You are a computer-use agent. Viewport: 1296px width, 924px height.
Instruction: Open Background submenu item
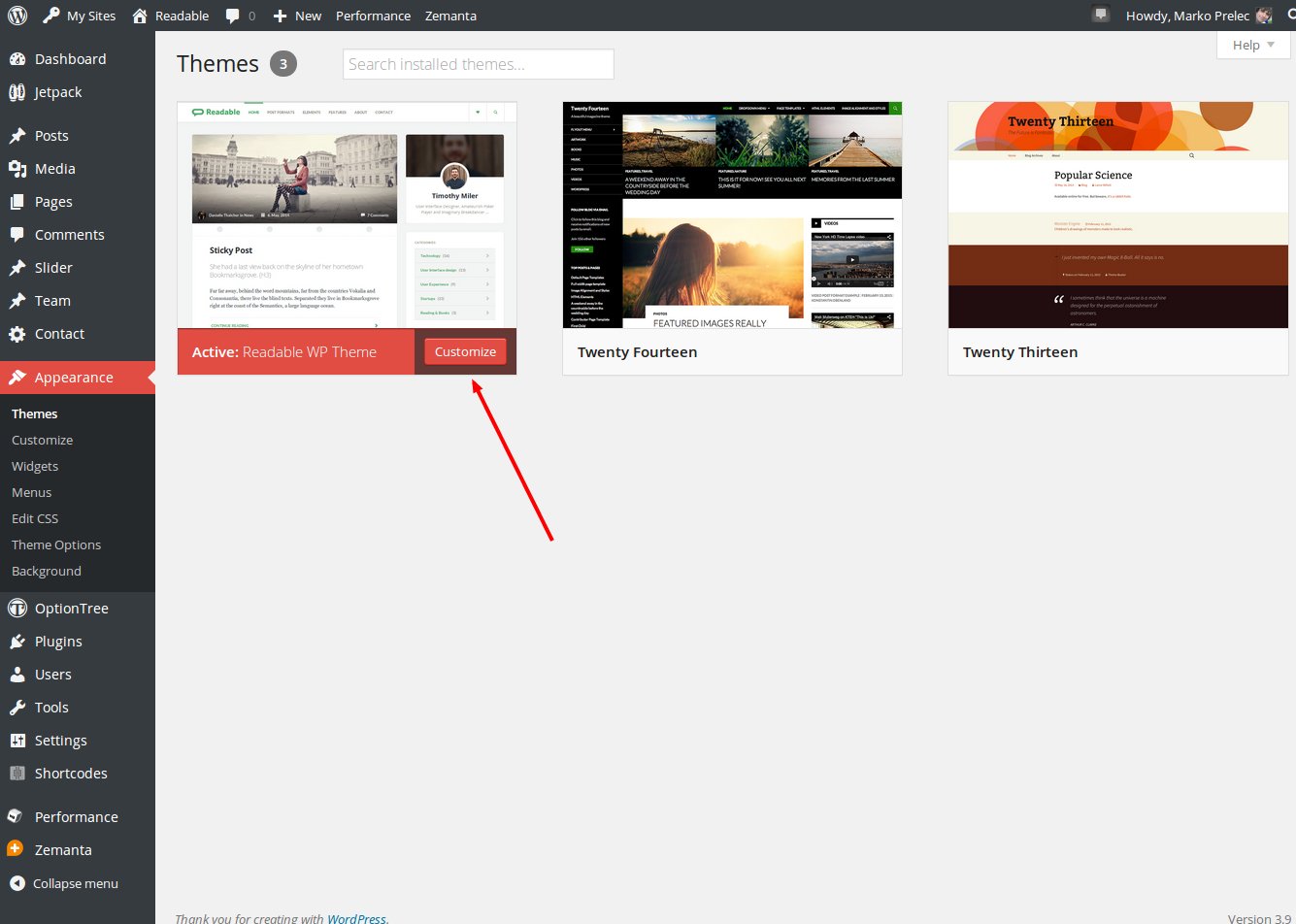47,571
